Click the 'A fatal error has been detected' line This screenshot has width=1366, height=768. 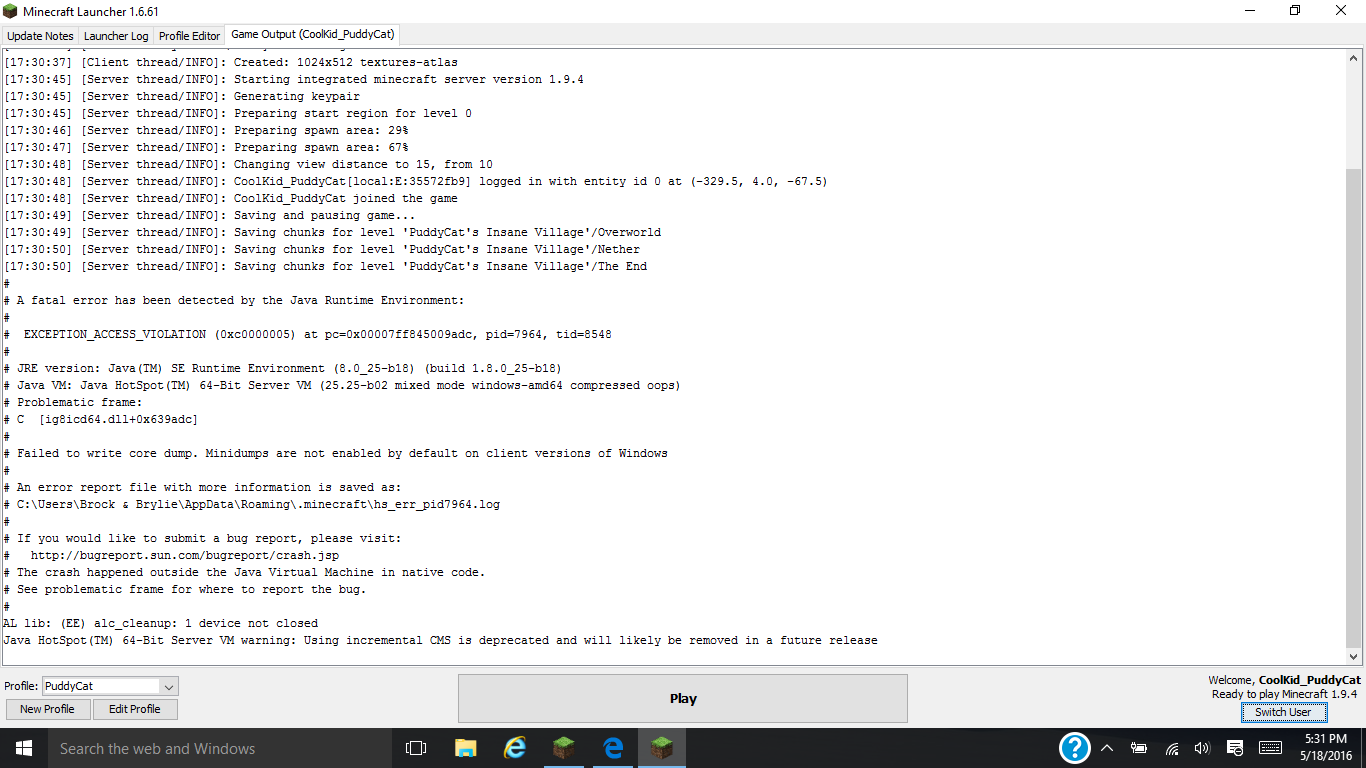(x=234, y=300)
